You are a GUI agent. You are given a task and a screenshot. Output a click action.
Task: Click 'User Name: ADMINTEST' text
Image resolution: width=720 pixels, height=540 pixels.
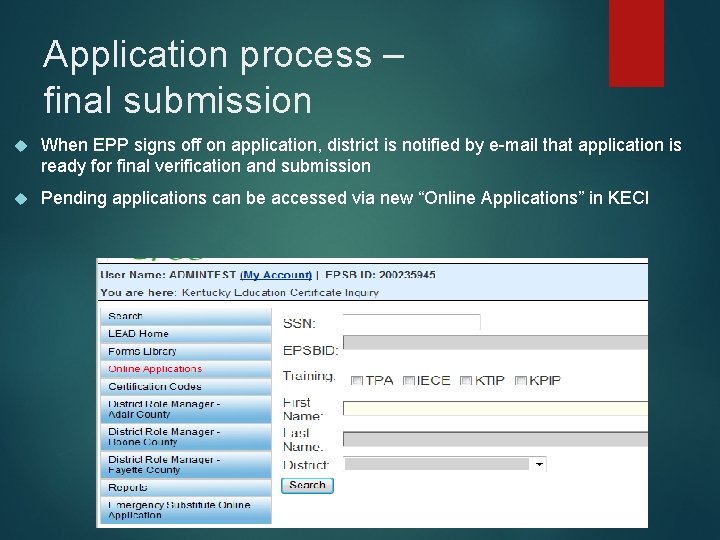coord(168,275)
